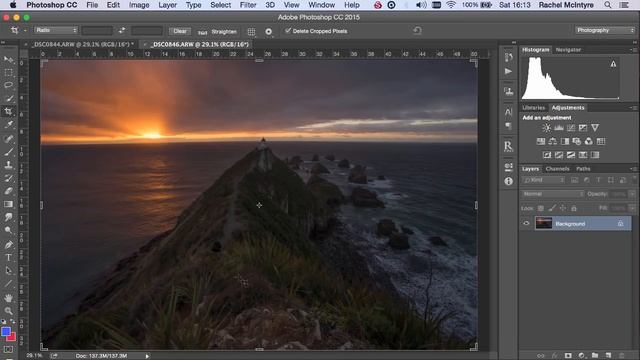Add a Black & White adjustment
This screenshot has width=640, height=360.
(565, 141)
